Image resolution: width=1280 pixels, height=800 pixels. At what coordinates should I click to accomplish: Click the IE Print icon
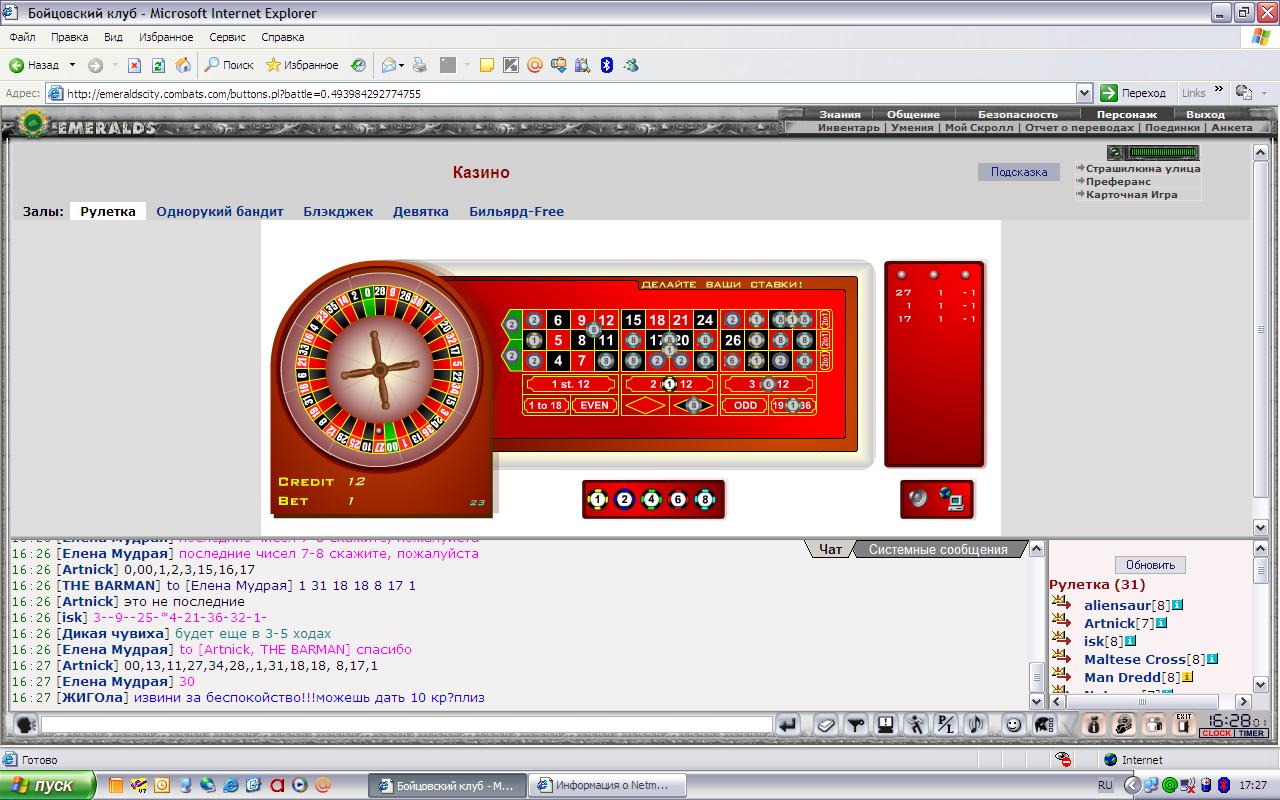pyautogui.click(x=420, y=65)
